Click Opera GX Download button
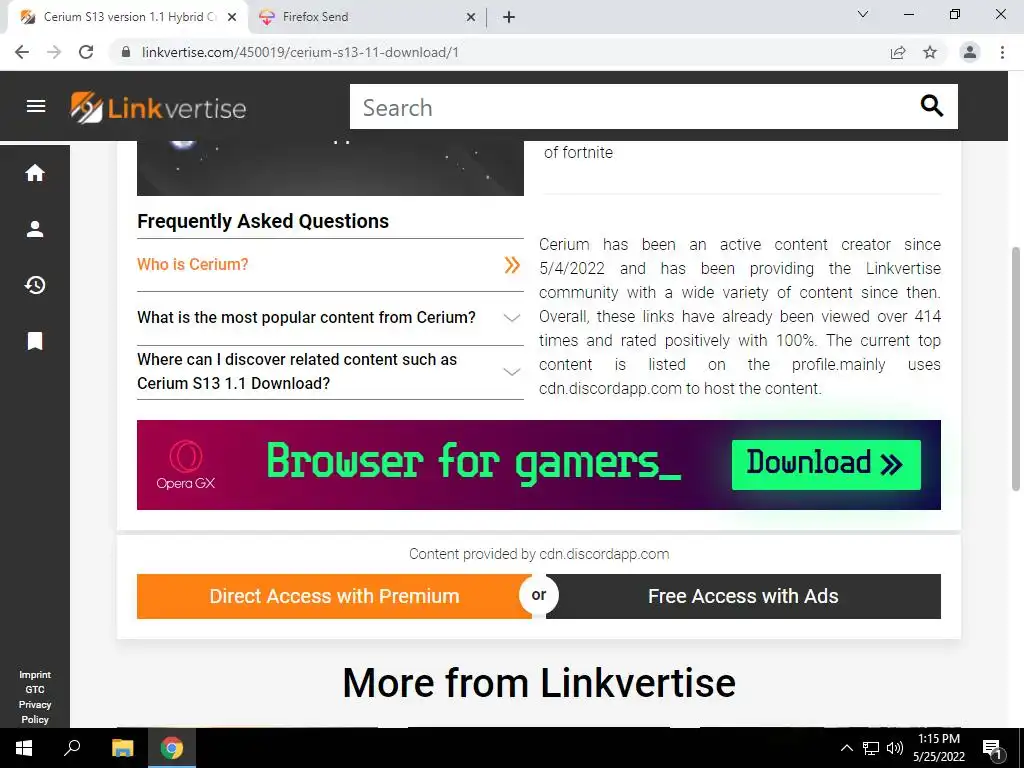The image size is (1024, 768). [x=826, y=464]
